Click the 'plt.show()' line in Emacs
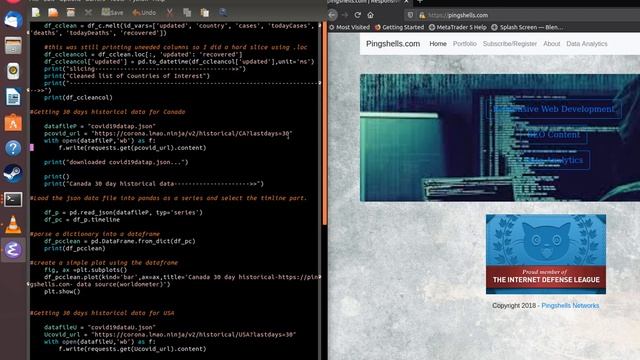The image size is (640, 360). 62,291
